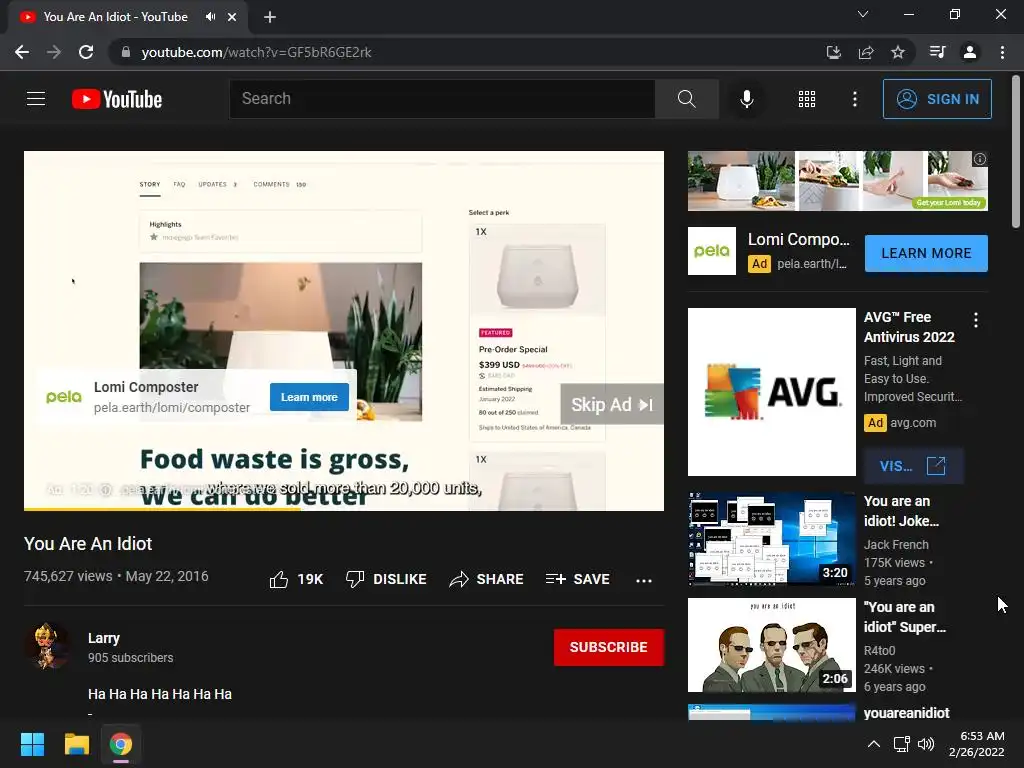Reload the current page
This screenshot has height=768, width=1024.
(x=86, y=52)
